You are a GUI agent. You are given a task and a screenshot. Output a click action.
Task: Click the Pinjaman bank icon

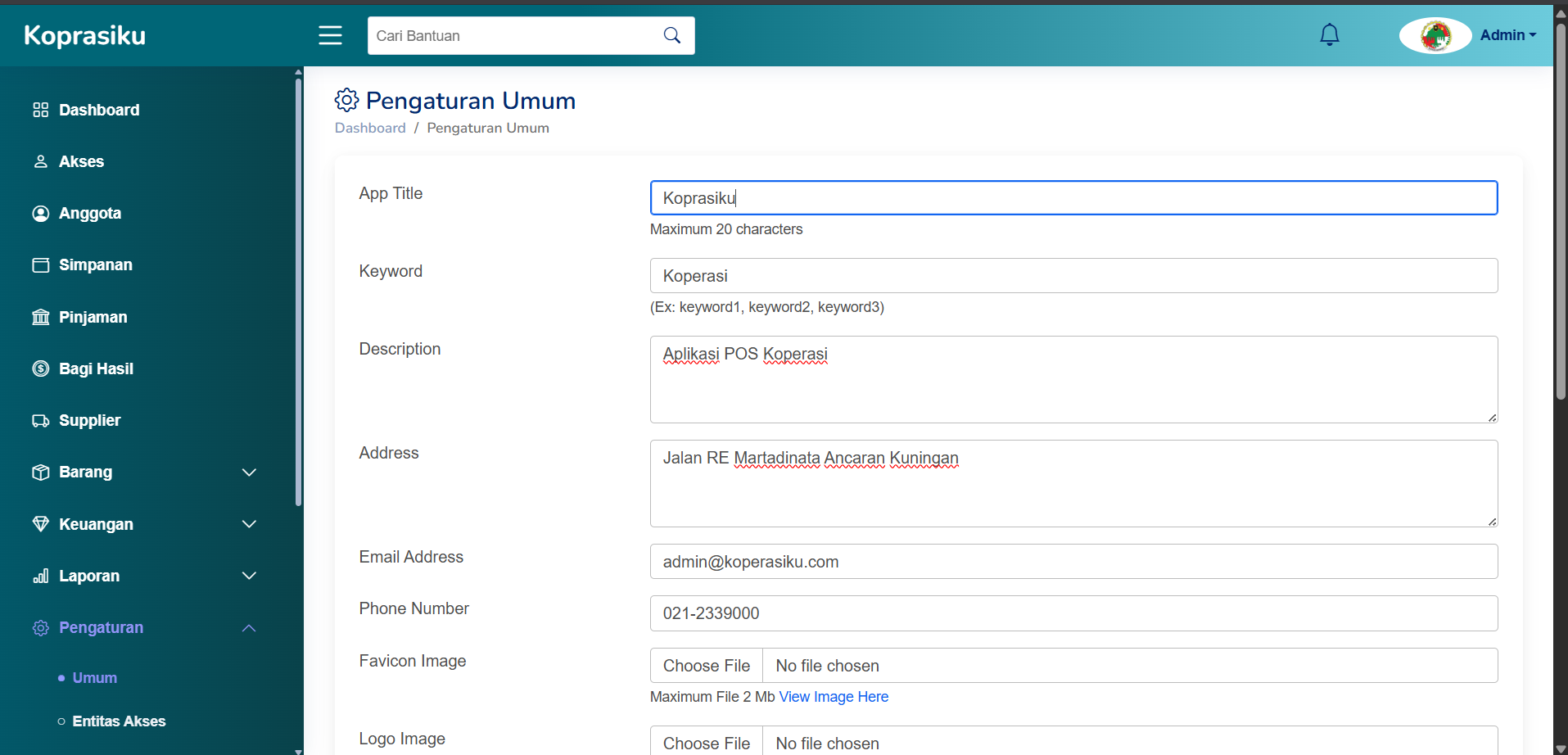[x=40, y=317]
